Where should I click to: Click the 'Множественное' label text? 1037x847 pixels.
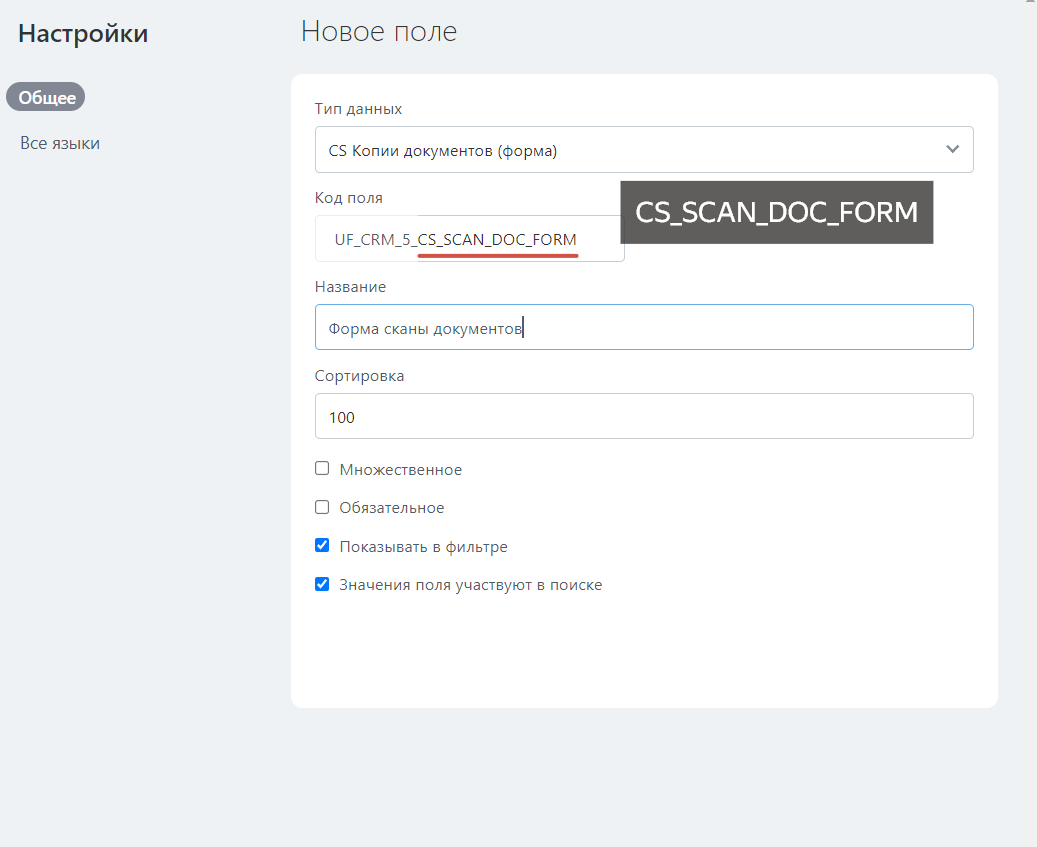point(400,469)
